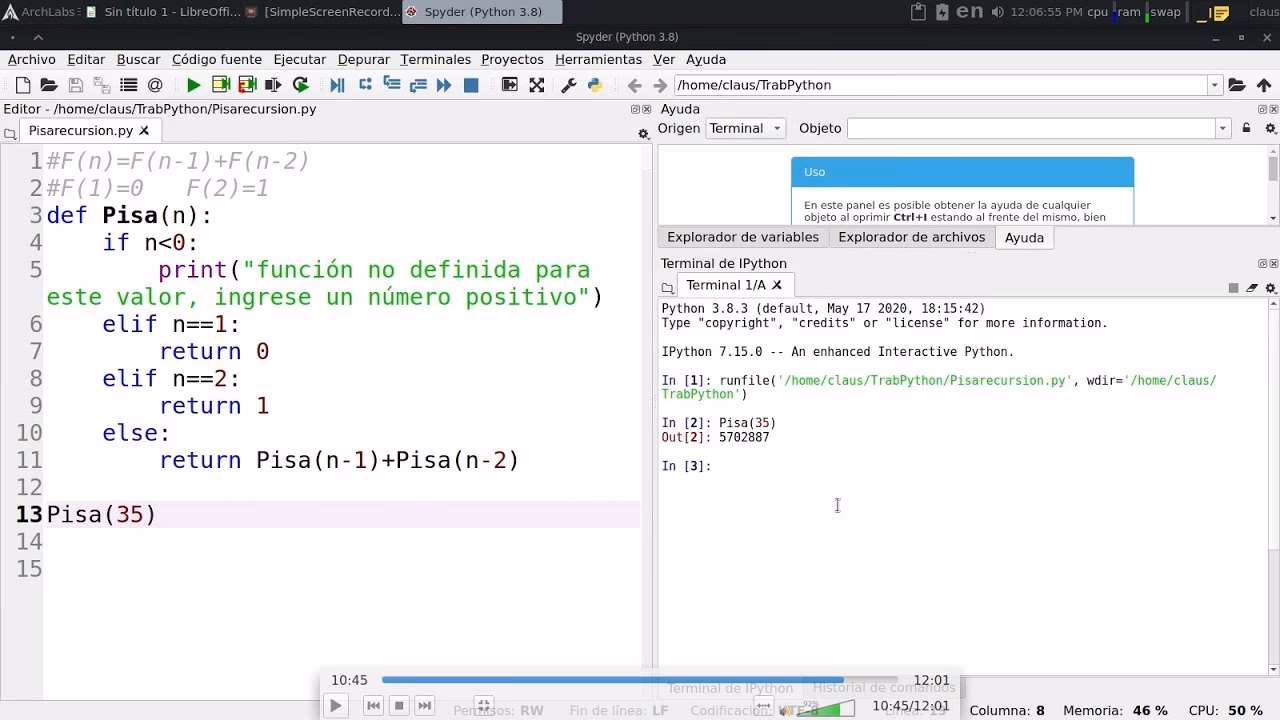Switch to the Explorador de variables tab
1280x720 pixels.
(x=743, y=237)
